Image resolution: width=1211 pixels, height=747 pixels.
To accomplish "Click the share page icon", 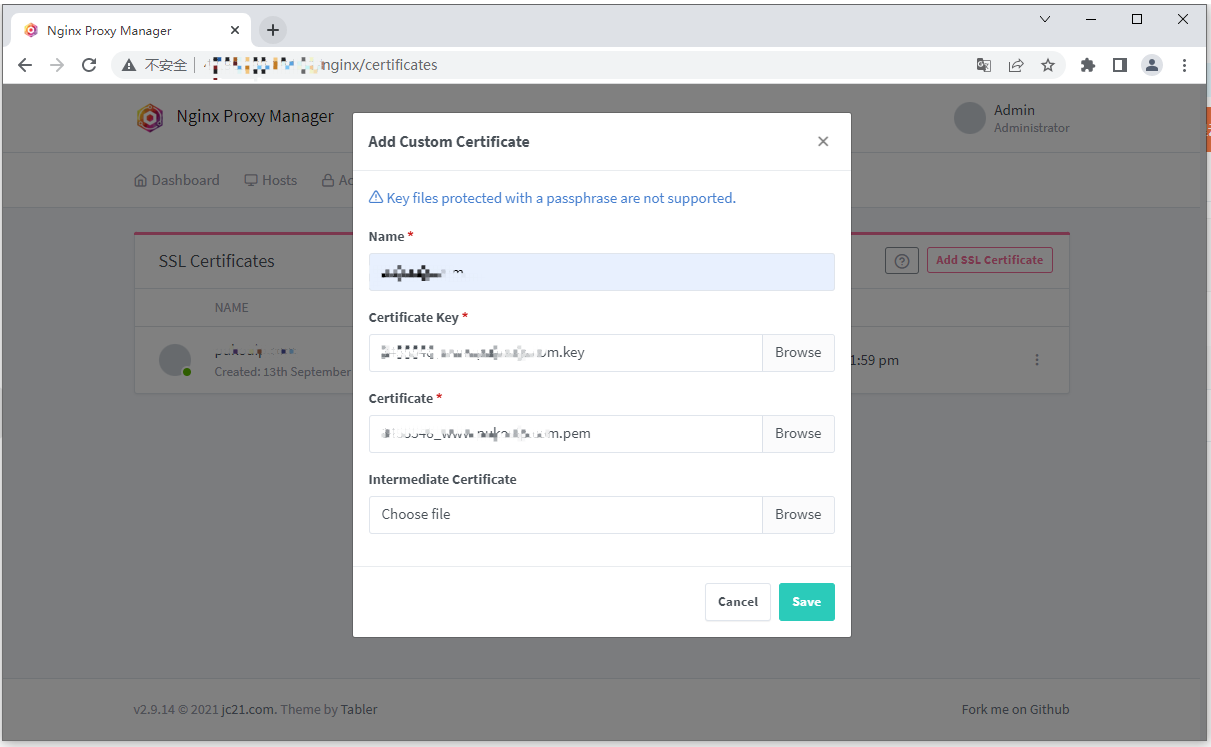I will (1016, 65).
